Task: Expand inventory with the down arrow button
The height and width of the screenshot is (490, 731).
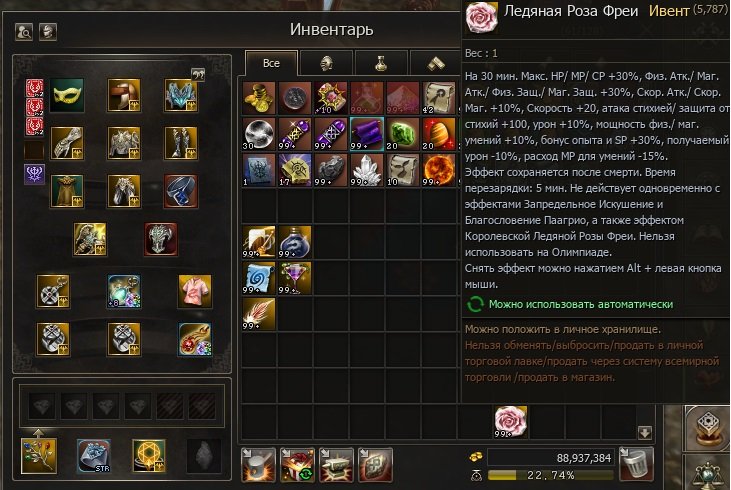Action: pyautogui.click(x=645, y=433)
